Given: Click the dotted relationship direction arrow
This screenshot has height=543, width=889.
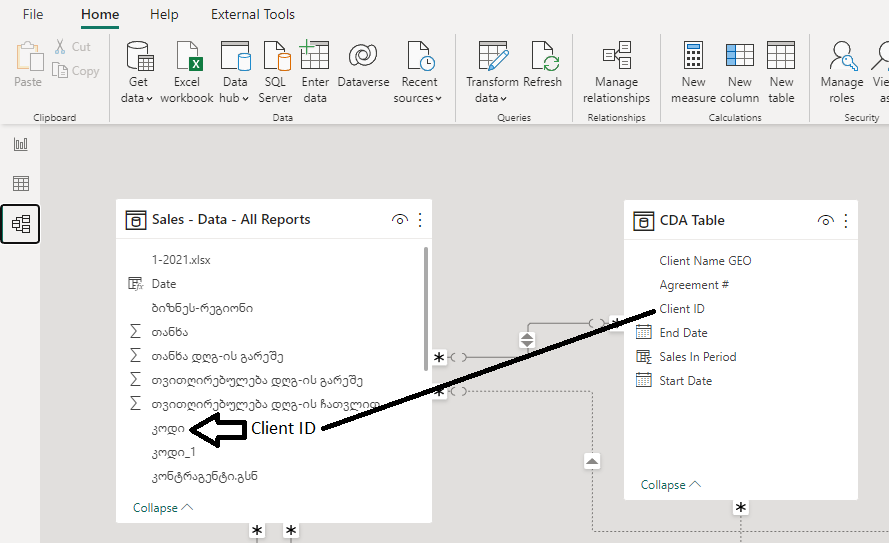Looking at the screenshot, I should click(x=592, y=461).
